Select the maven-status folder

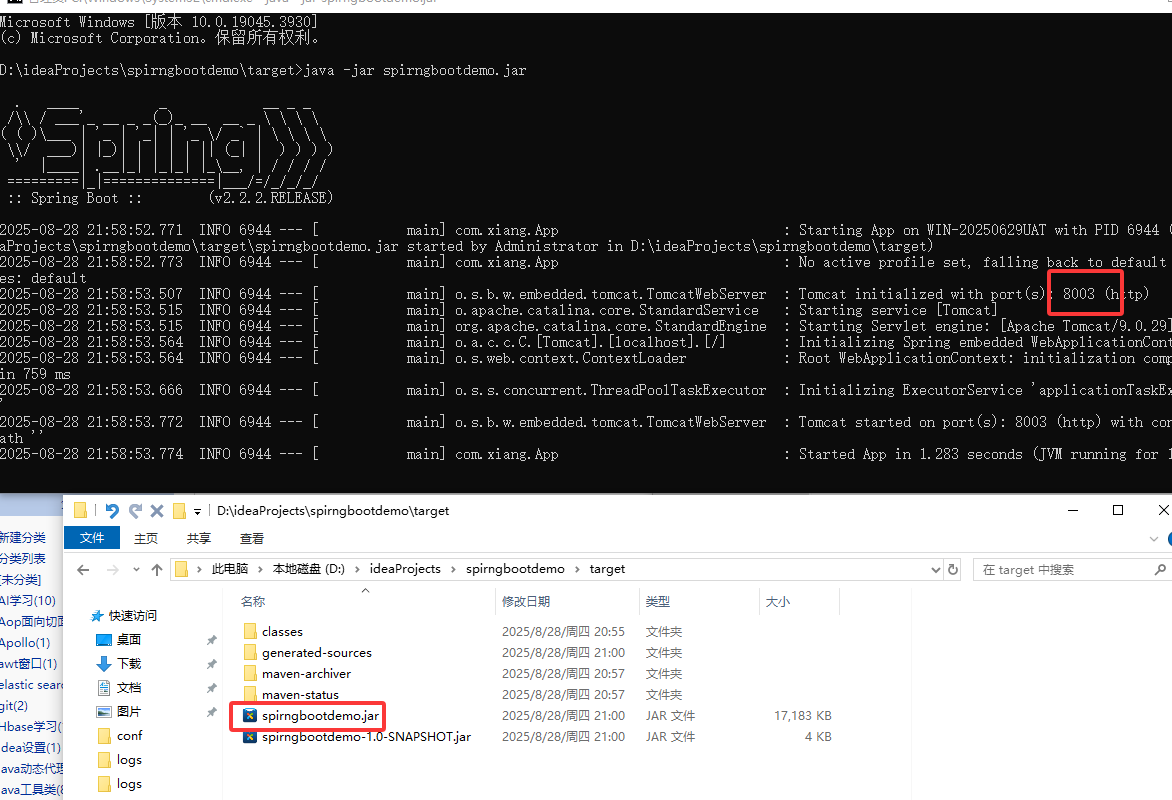click(300, 695)
